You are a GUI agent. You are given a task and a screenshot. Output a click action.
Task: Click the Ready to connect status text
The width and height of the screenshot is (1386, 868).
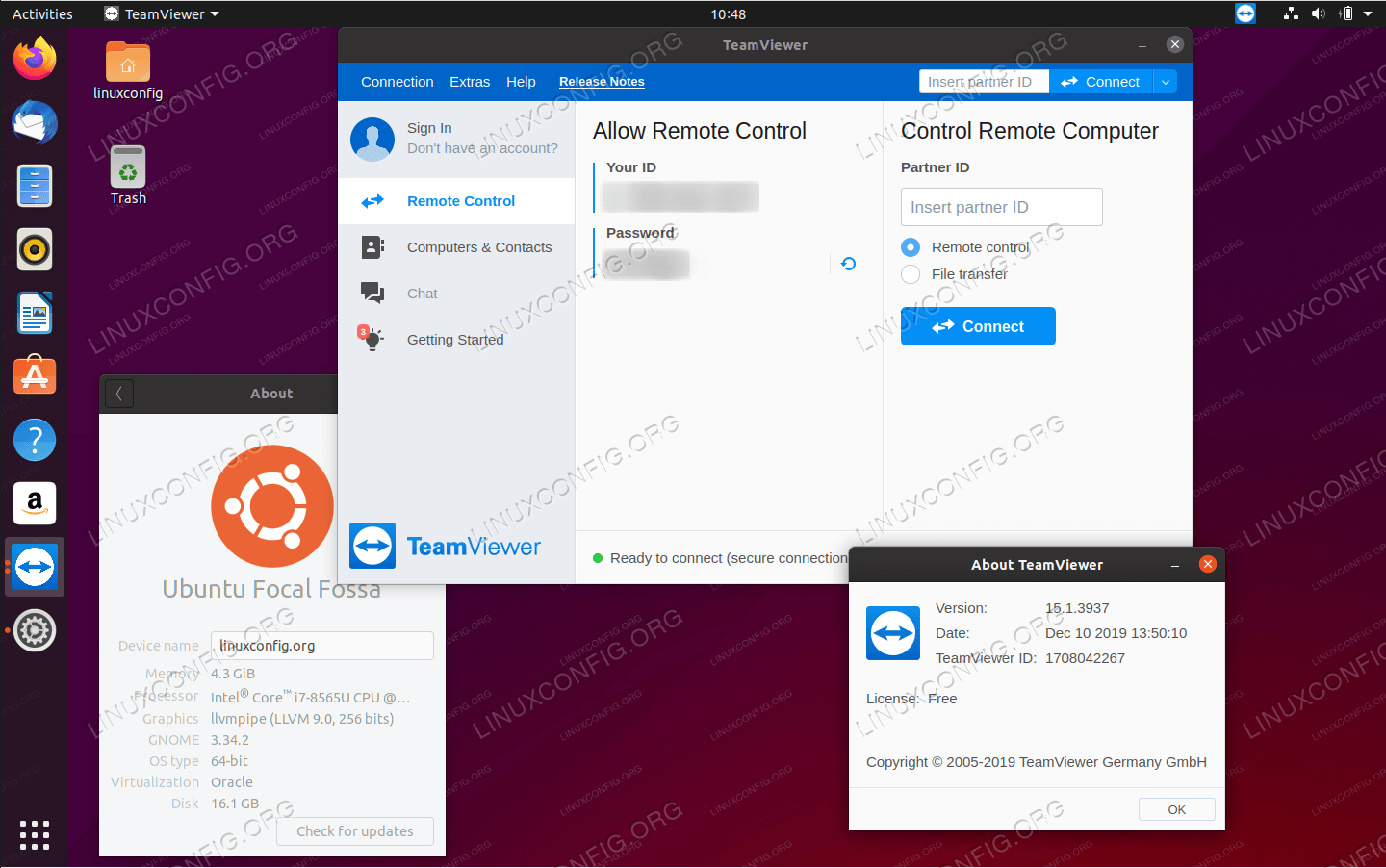pos(729,558)
